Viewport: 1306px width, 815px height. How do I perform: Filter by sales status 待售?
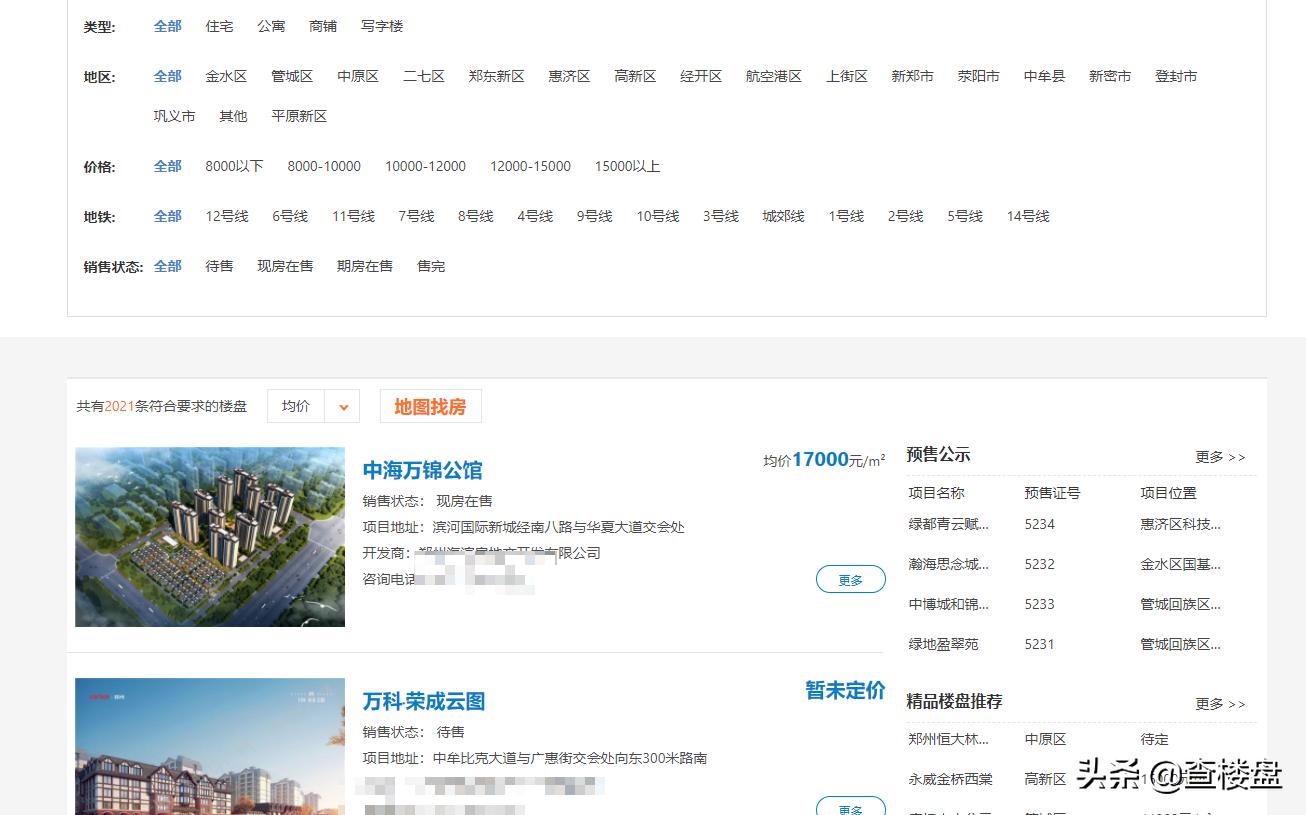(219, 265)
